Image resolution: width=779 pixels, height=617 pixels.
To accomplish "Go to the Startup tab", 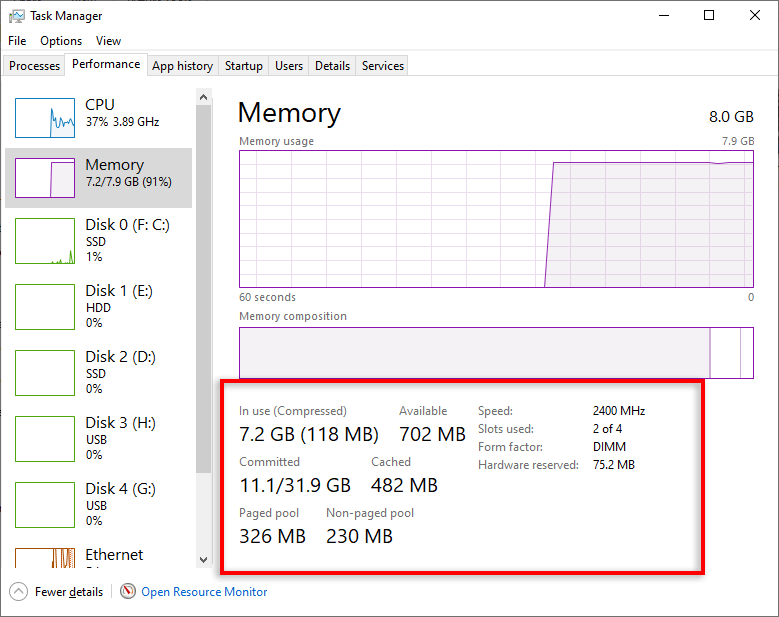I will point(244,66).
